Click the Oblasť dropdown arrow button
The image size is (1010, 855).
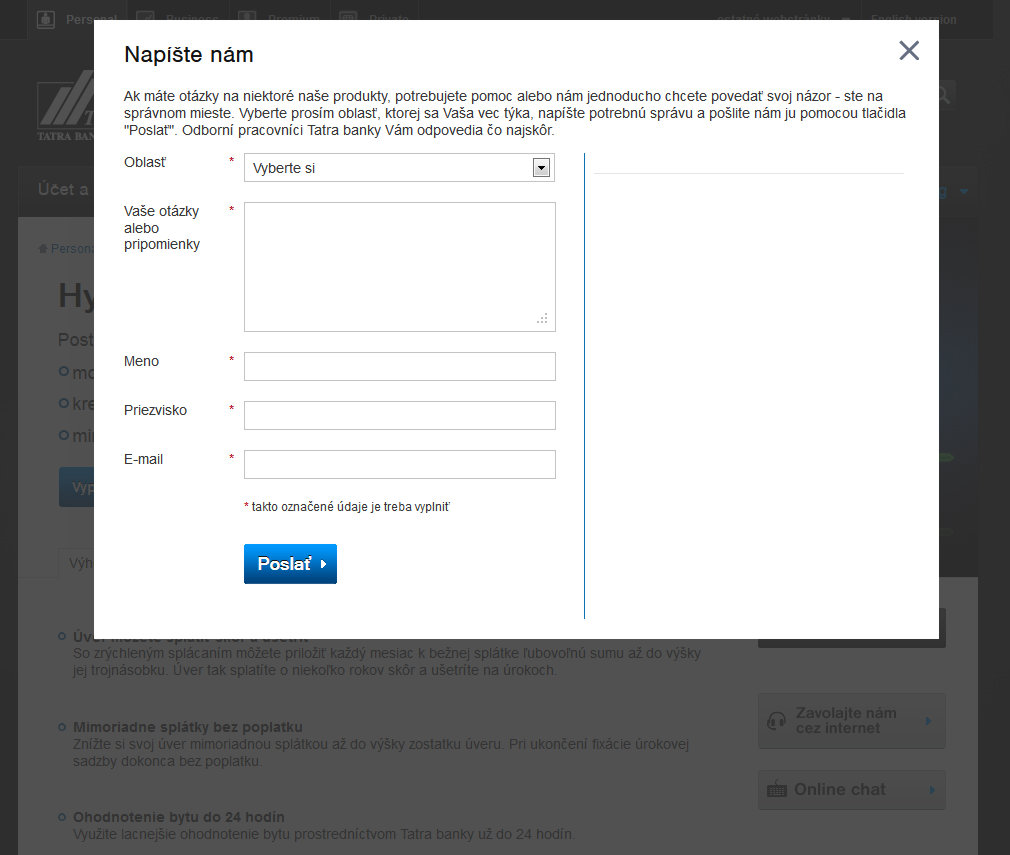point(541,168)
